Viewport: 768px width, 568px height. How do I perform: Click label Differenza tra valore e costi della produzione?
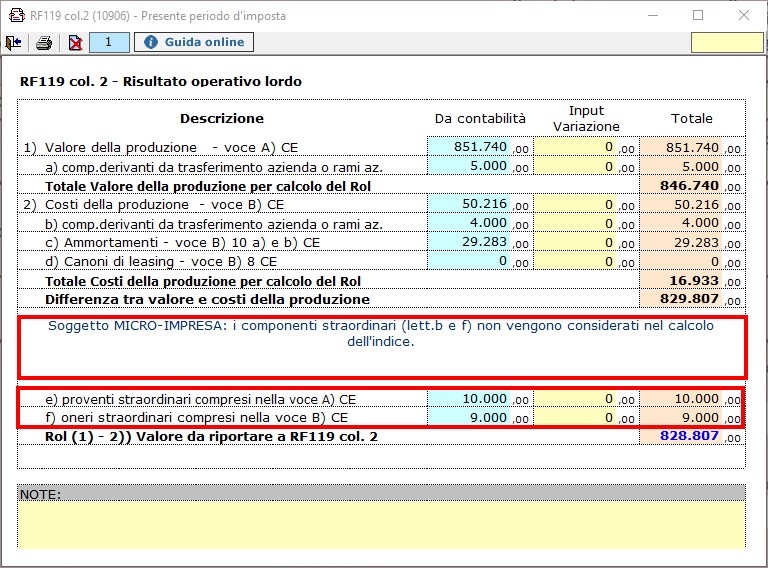[x=207, y=300]
